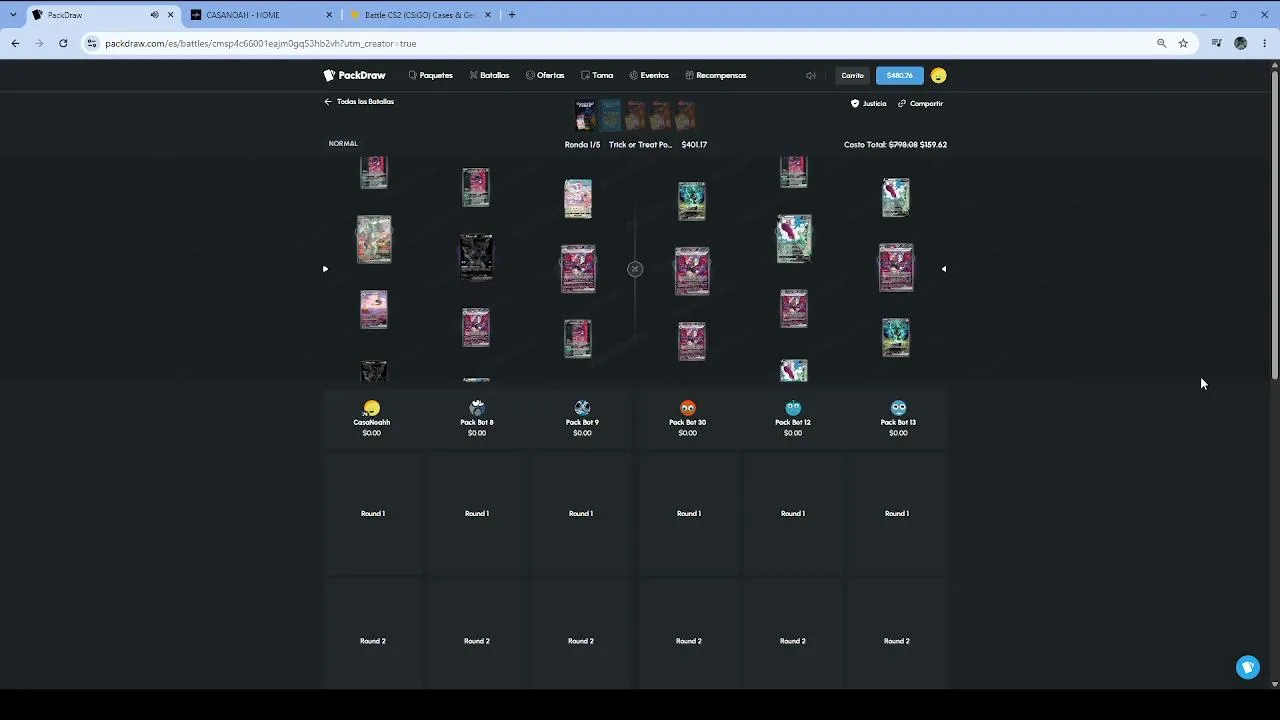Go back to Todas las Batallas
Viewport: 1280px width, 720px height.
359,102
